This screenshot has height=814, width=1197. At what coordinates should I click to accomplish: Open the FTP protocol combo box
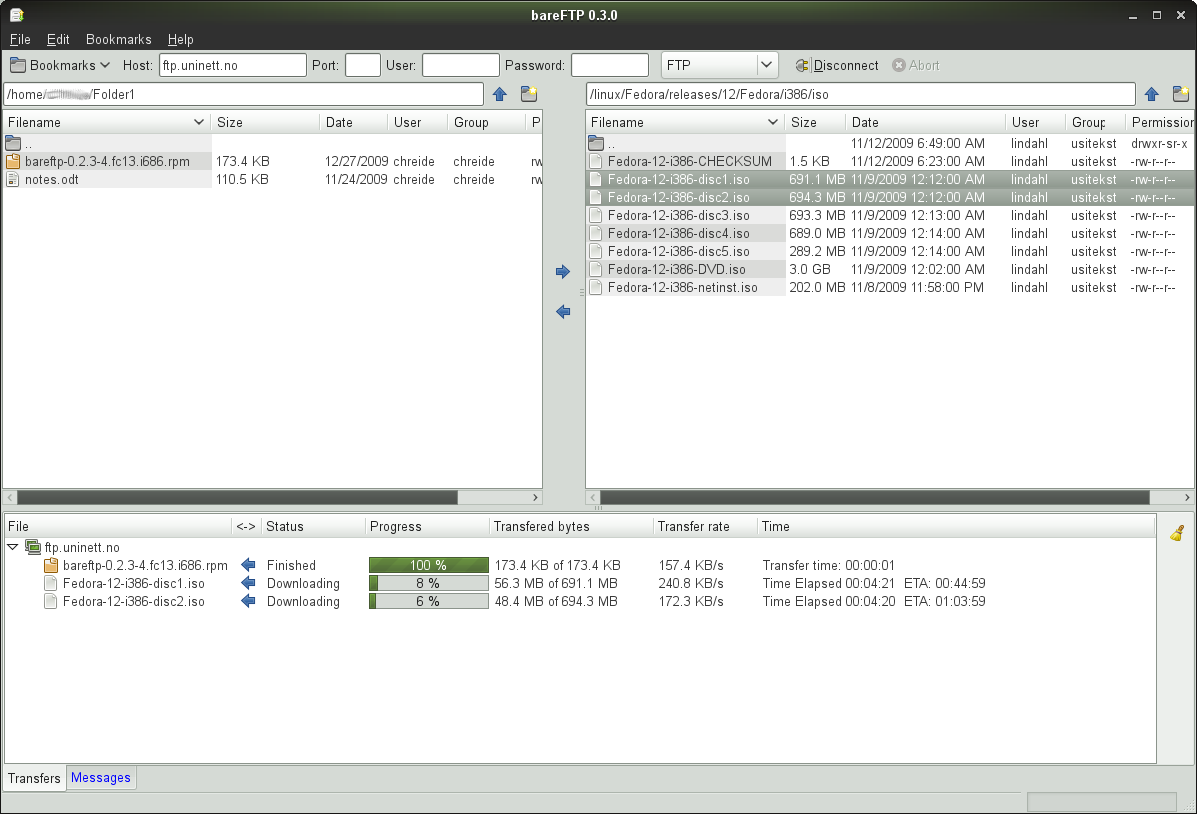720,66
